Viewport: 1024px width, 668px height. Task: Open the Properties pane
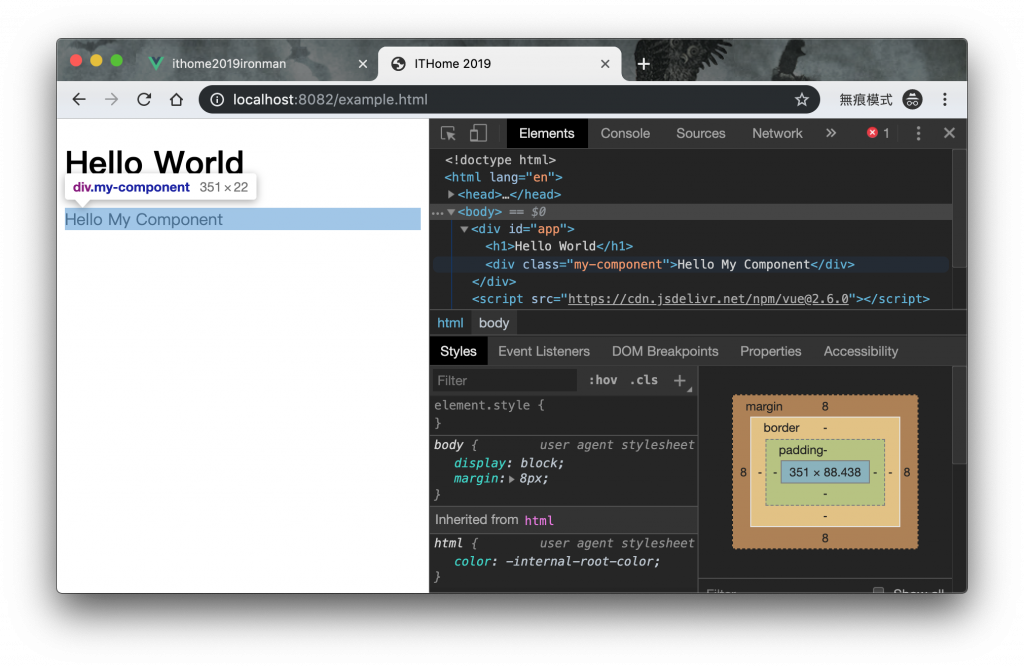[771, 351]
